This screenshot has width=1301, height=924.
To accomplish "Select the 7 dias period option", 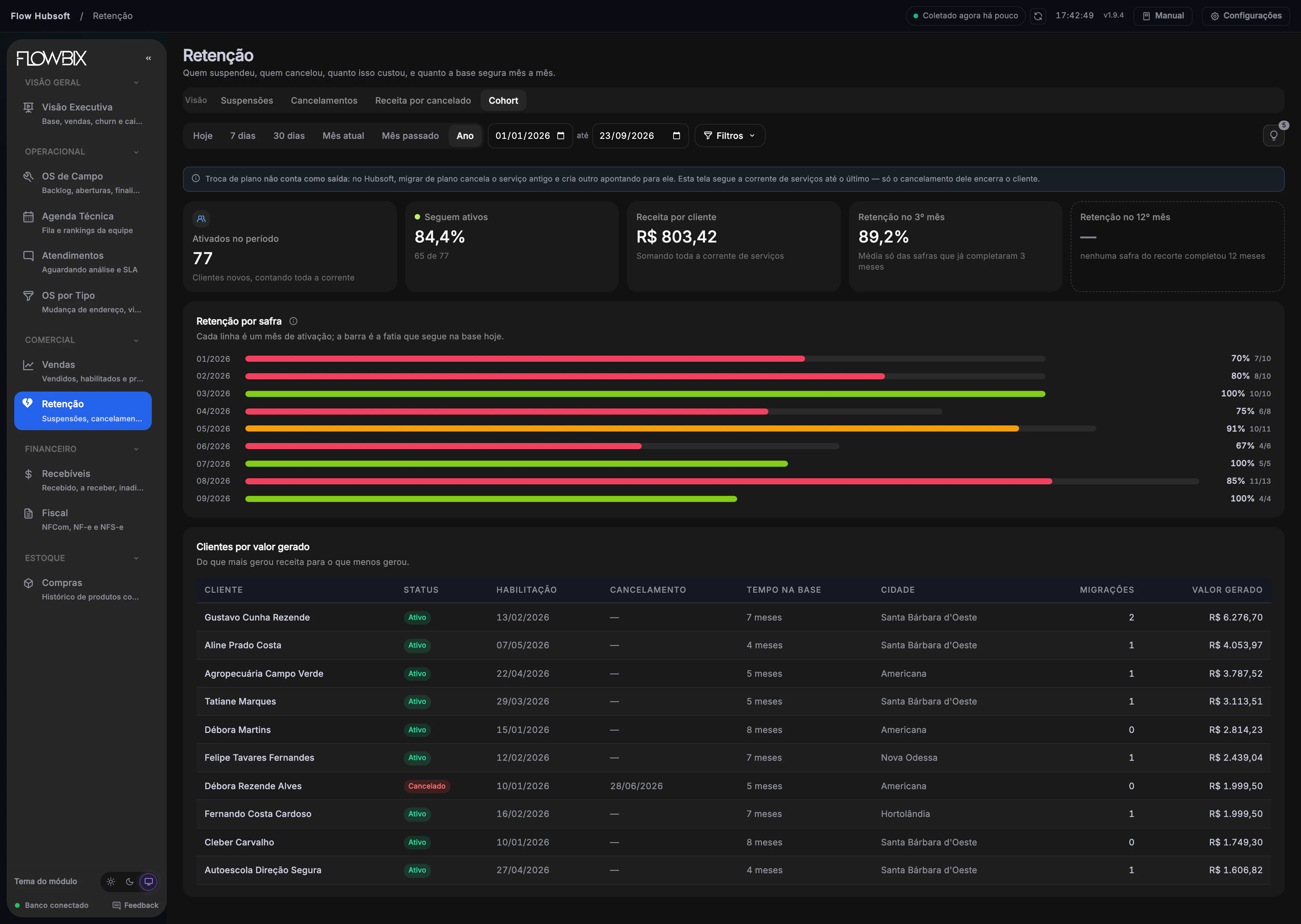I will (243, 135).
